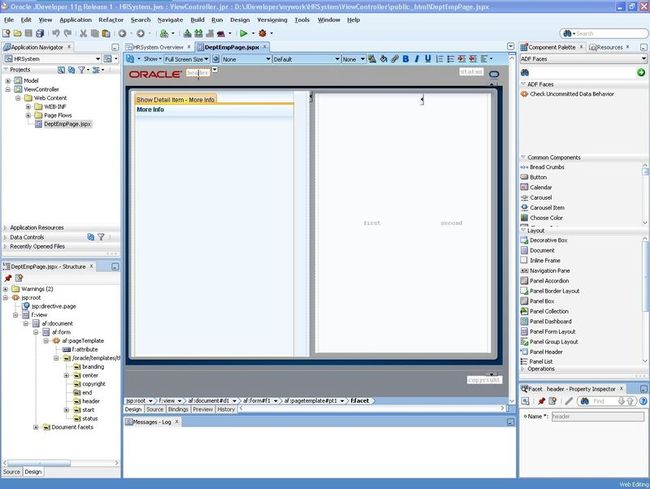Expand the WEB-INF folder node

coord(28,107)
